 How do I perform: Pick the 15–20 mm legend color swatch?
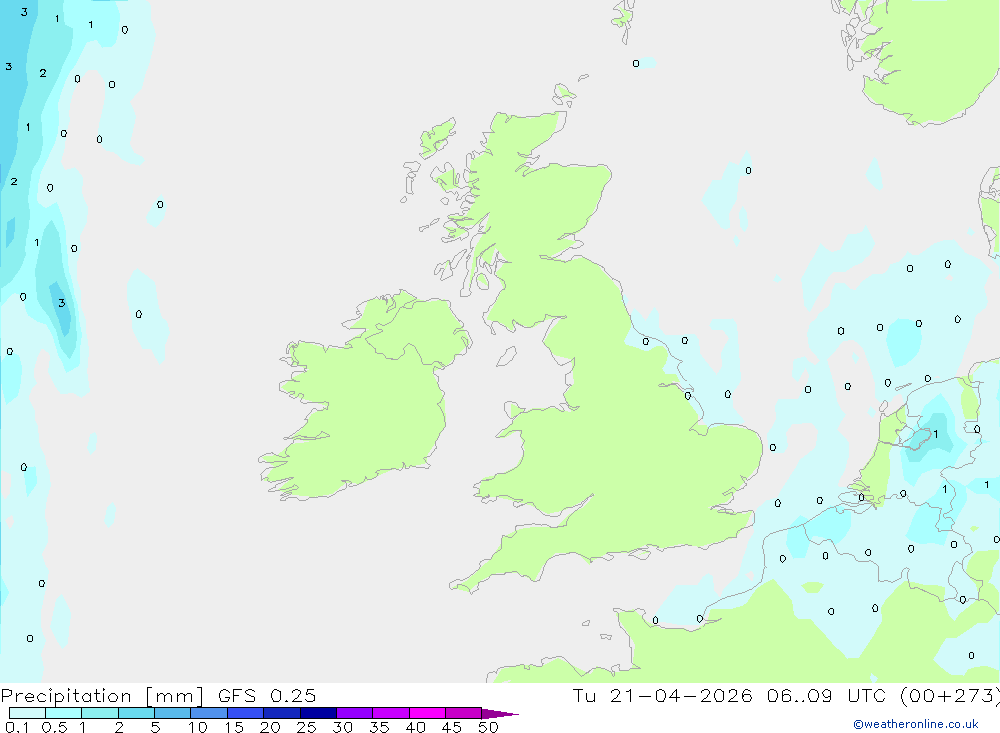[246, 713]
